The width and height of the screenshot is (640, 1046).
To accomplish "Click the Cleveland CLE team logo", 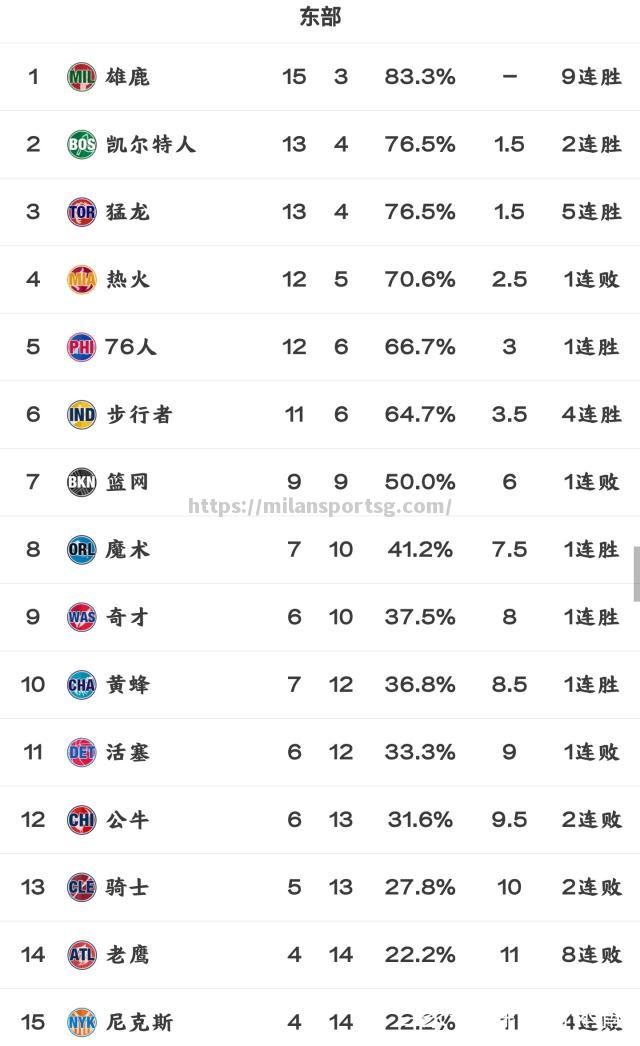I will point(81,887).
